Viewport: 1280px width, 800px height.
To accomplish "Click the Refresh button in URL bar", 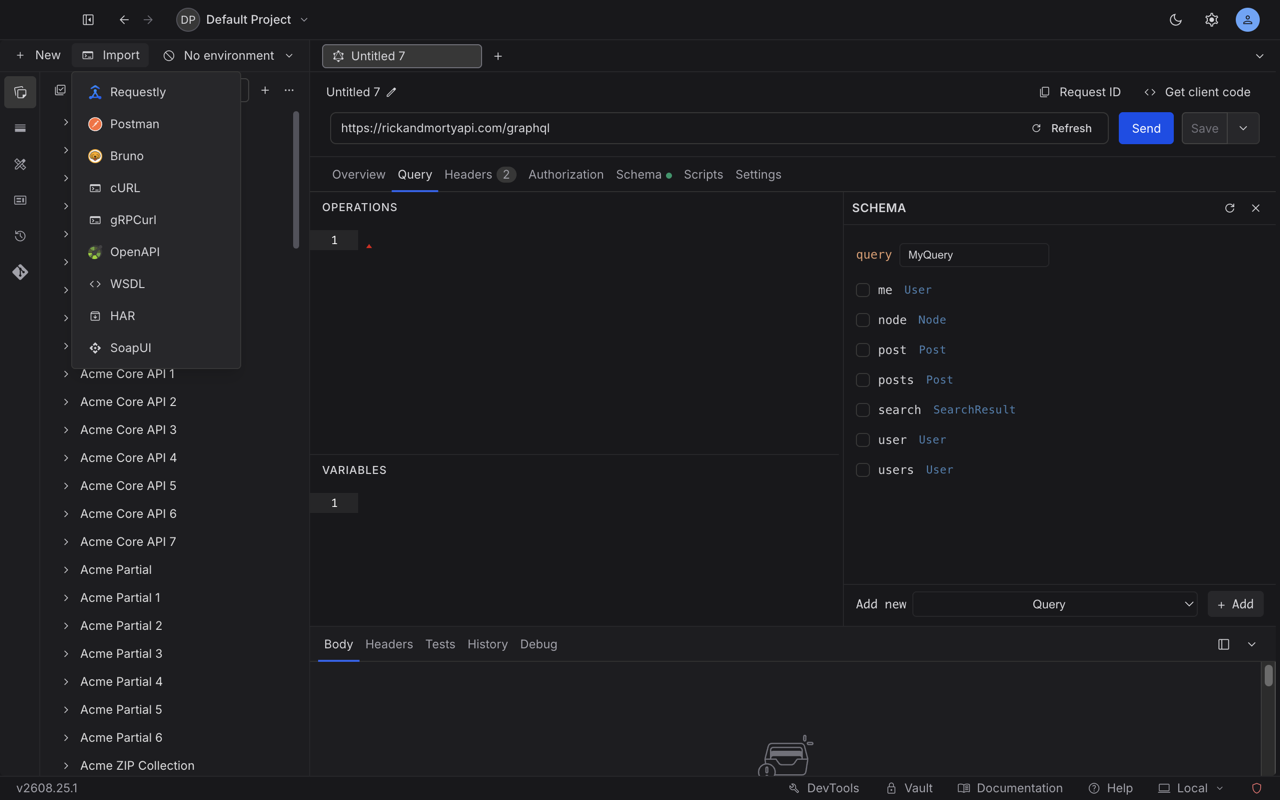I will 1062,128.
